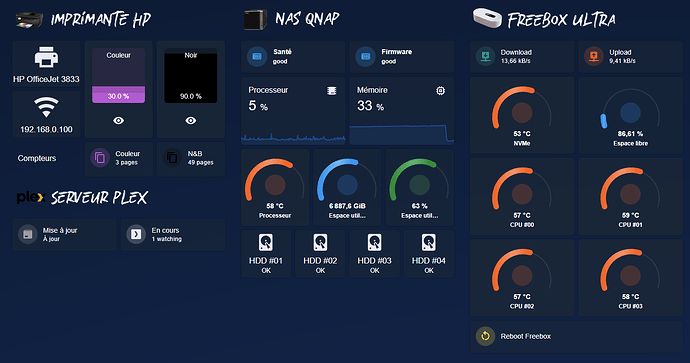Click the Freebox Download icon
This screenshot has width=690, height=363.
(x=486, y=56)
